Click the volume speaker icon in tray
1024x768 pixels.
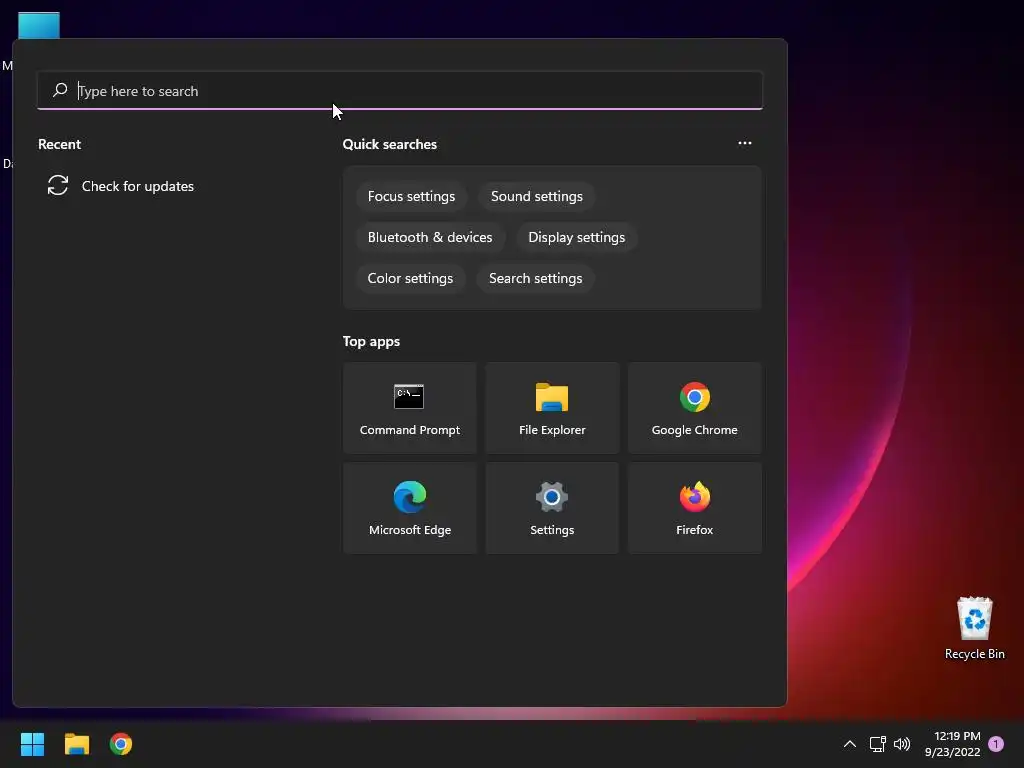[902, 744]
